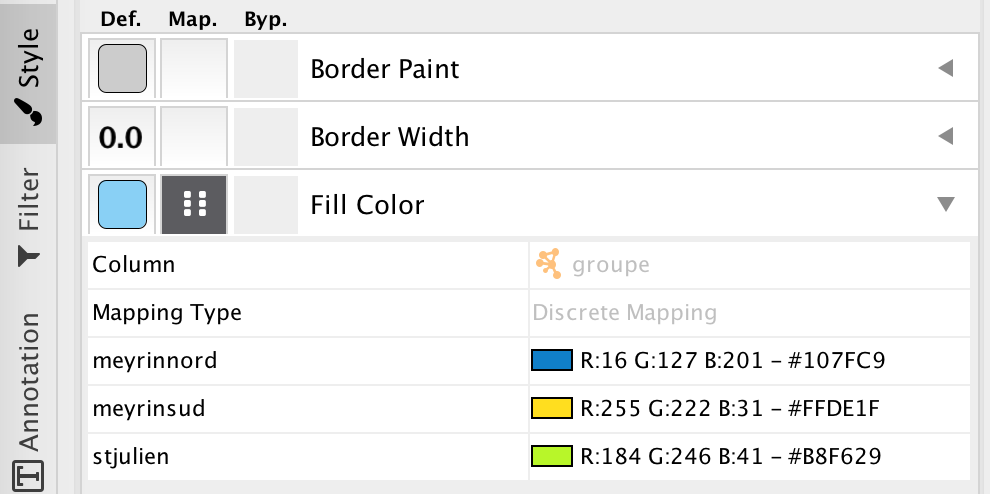Switch to the Filter tab
Screen dimensions: 990x494
coord(28,217)
